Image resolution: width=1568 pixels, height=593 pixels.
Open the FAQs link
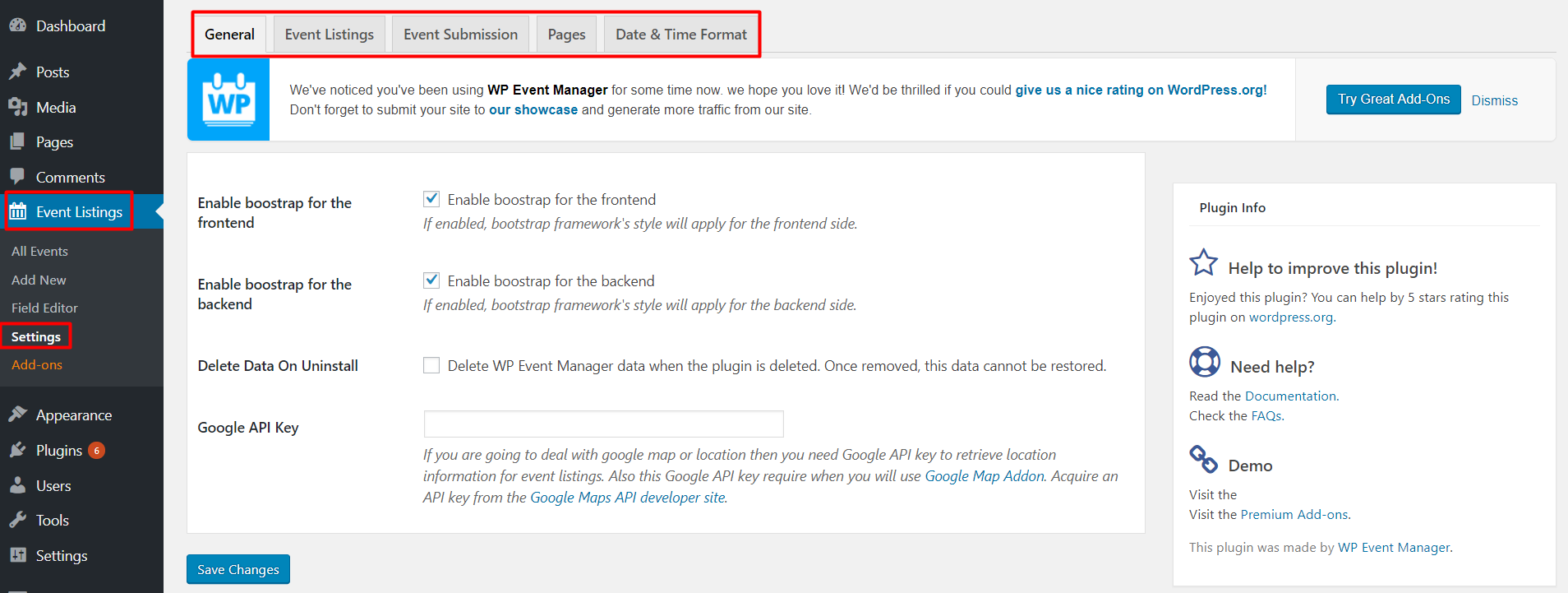(1266, 415)
